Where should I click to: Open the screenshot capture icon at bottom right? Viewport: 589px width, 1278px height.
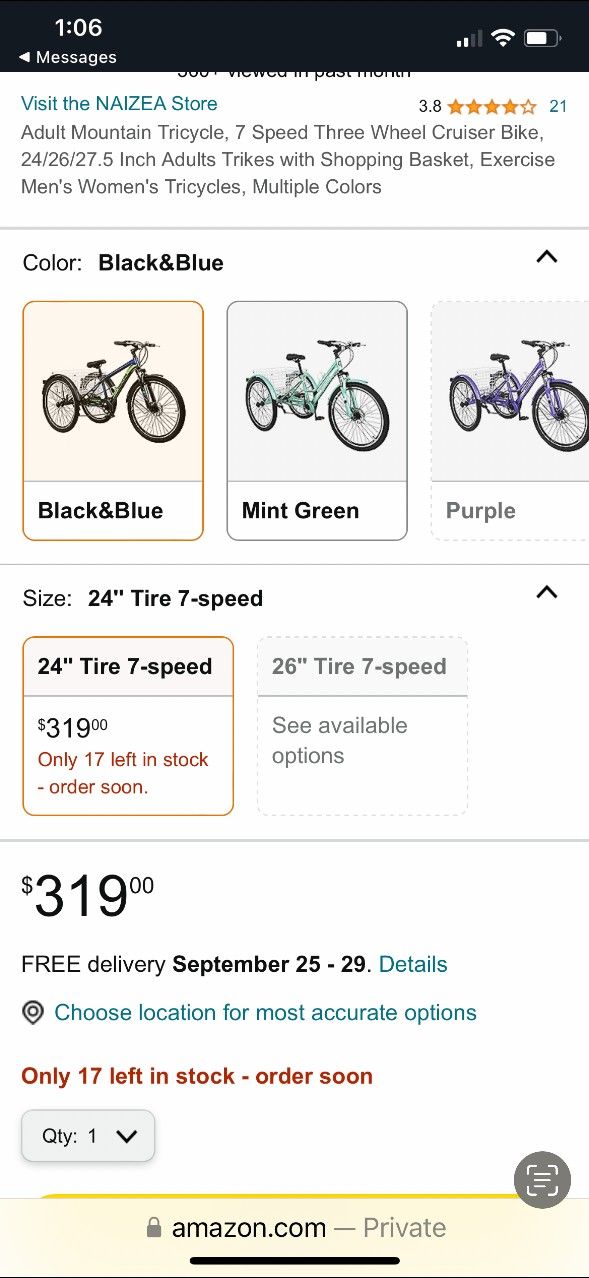(x=541, y=1180)
